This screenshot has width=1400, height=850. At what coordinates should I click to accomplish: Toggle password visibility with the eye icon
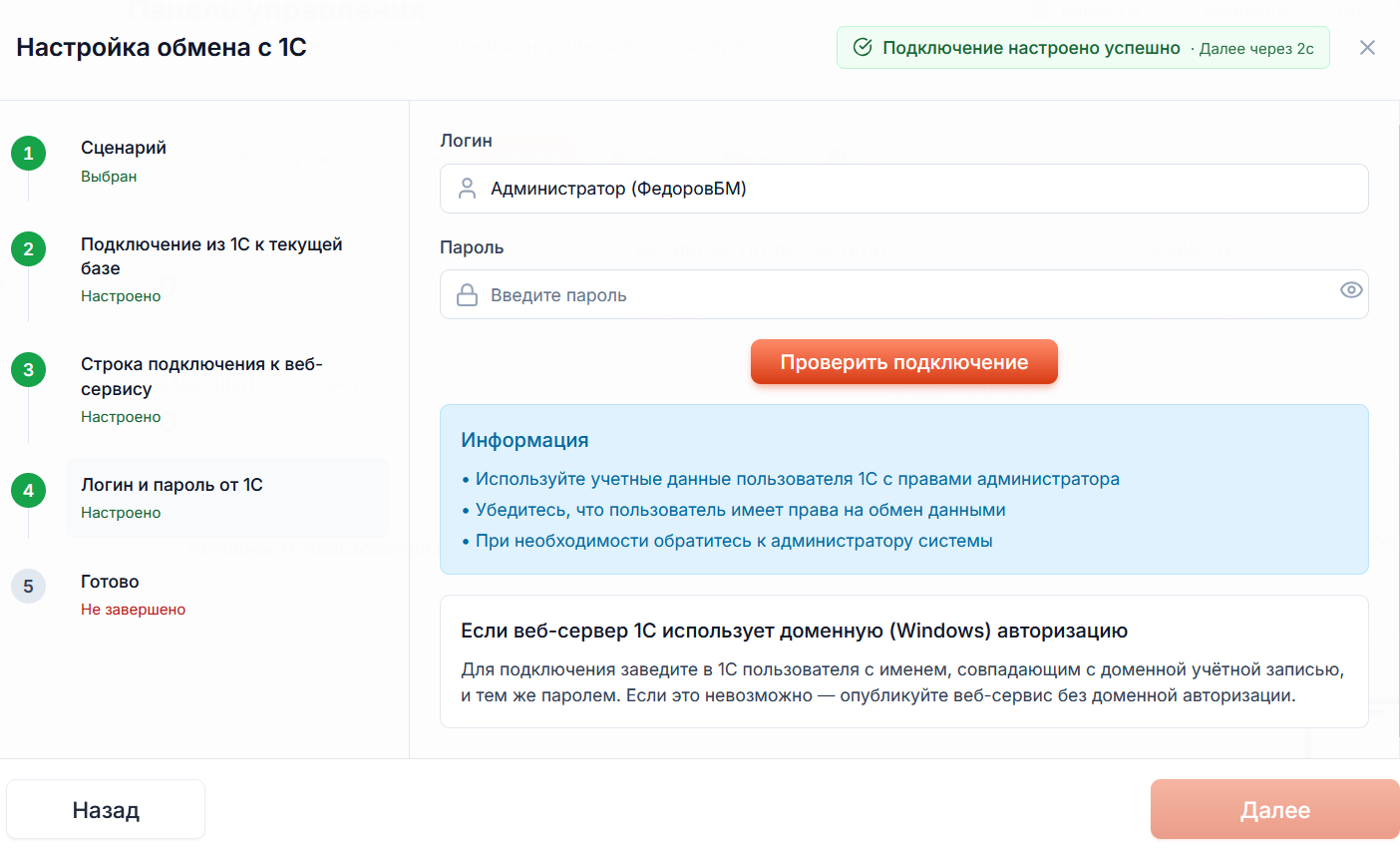tap(1351, 290)
